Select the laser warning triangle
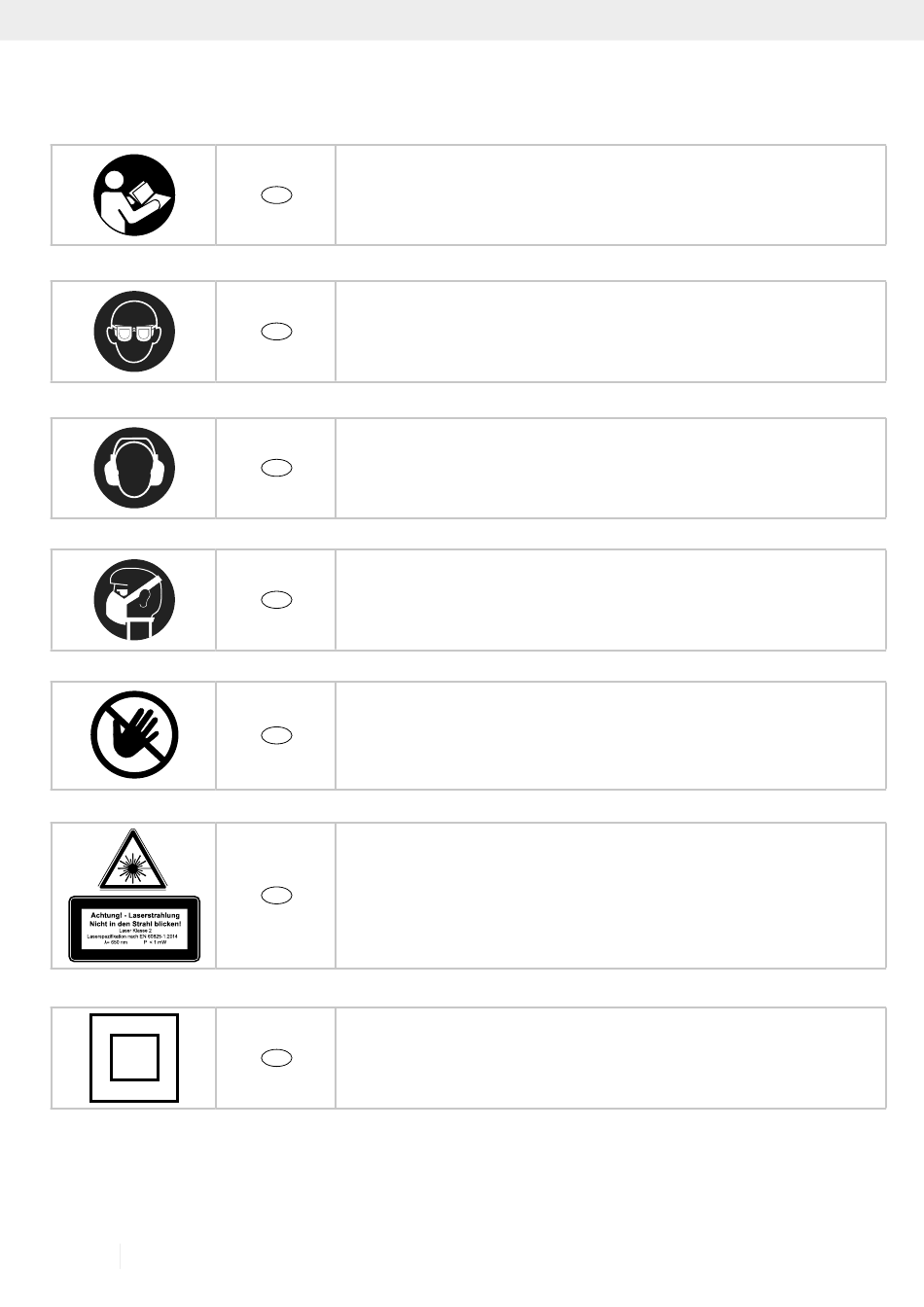 tap(133, 860)
